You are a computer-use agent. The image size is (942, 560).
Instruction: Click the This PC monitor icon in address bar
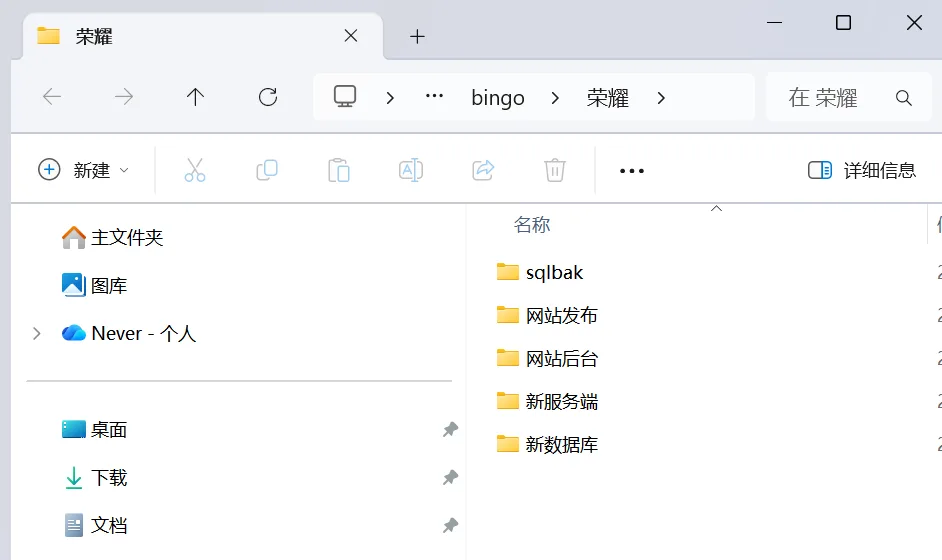pos(345,97)
